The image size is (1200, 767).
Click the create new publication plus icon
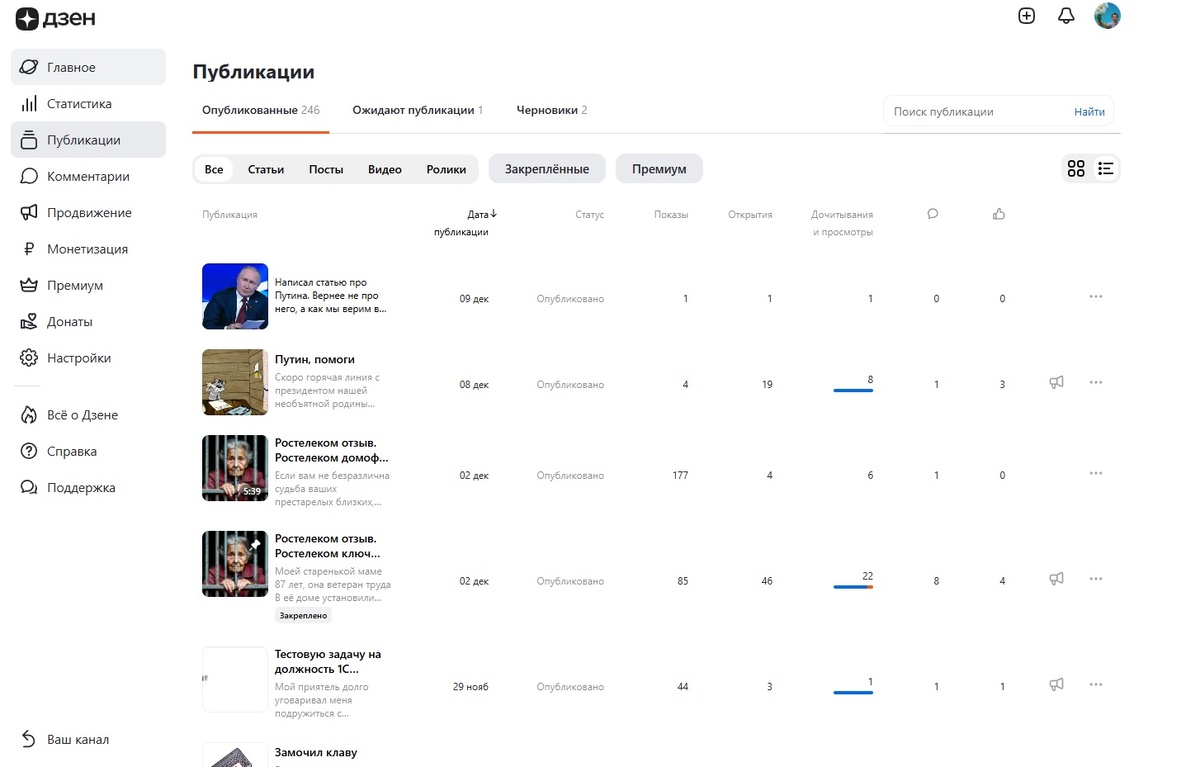[1026, 16]
